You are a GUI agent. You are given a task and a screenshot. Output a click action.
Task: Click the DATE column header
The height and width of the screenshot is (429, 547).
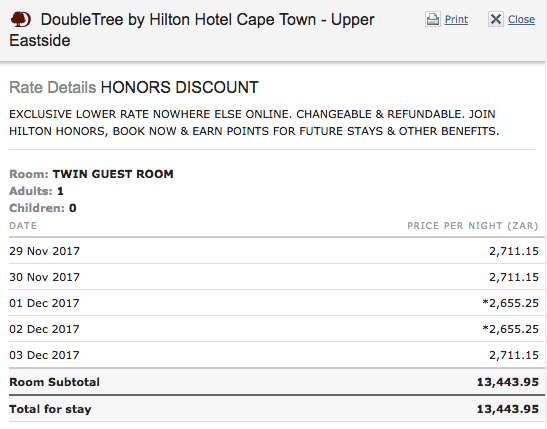pos(23,226)
